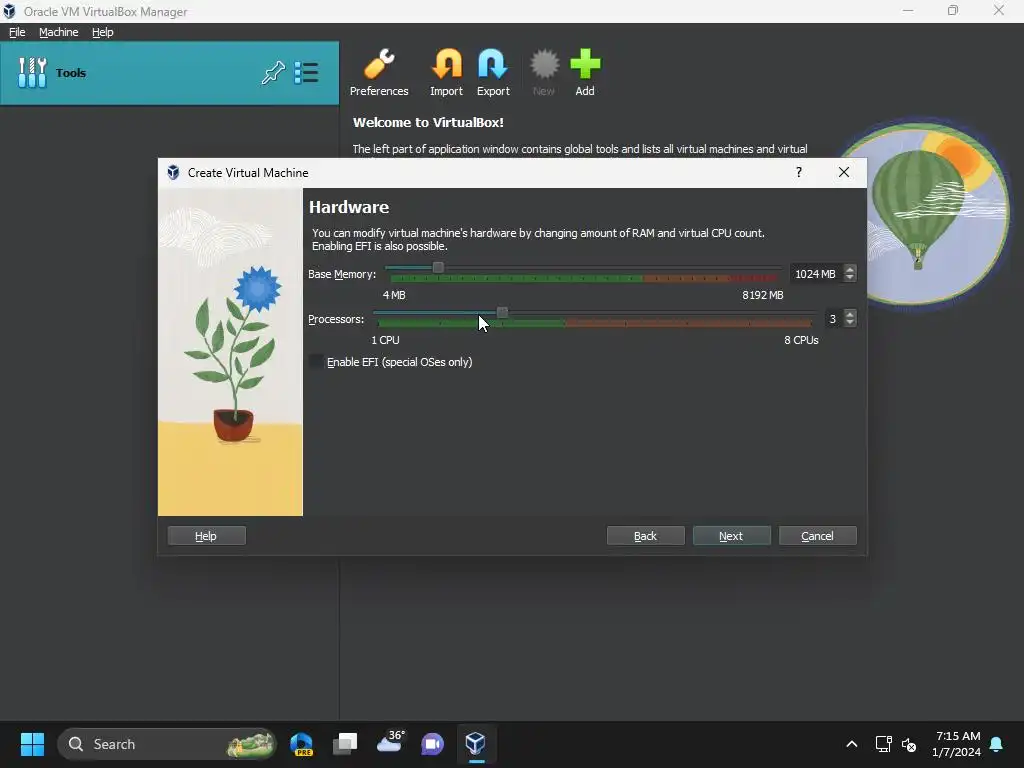Decrease Base Memory with the down arrow
The height and width of the screenshot is (768, 1024).
850,278
